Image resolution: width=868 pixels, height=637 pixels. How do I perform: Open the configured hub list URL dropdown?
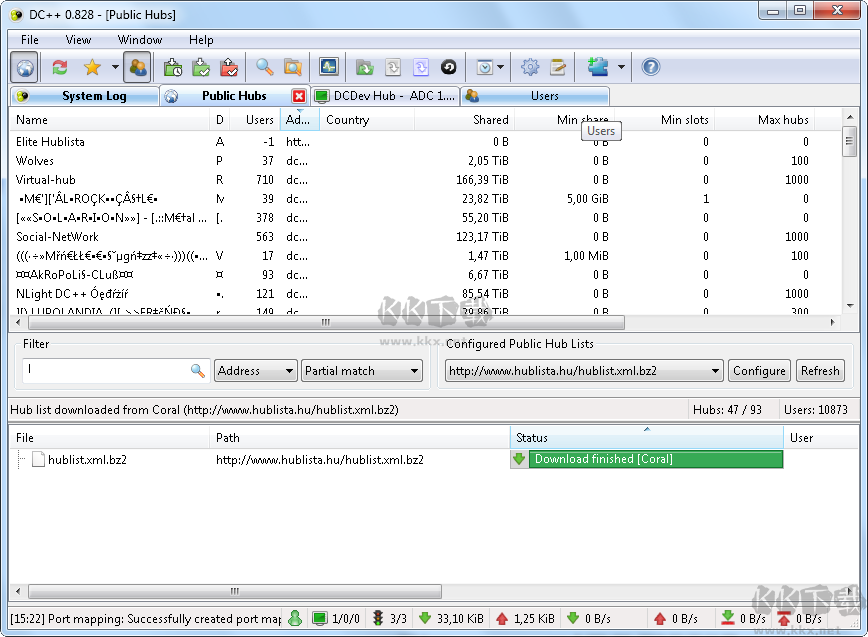point(583,371)
